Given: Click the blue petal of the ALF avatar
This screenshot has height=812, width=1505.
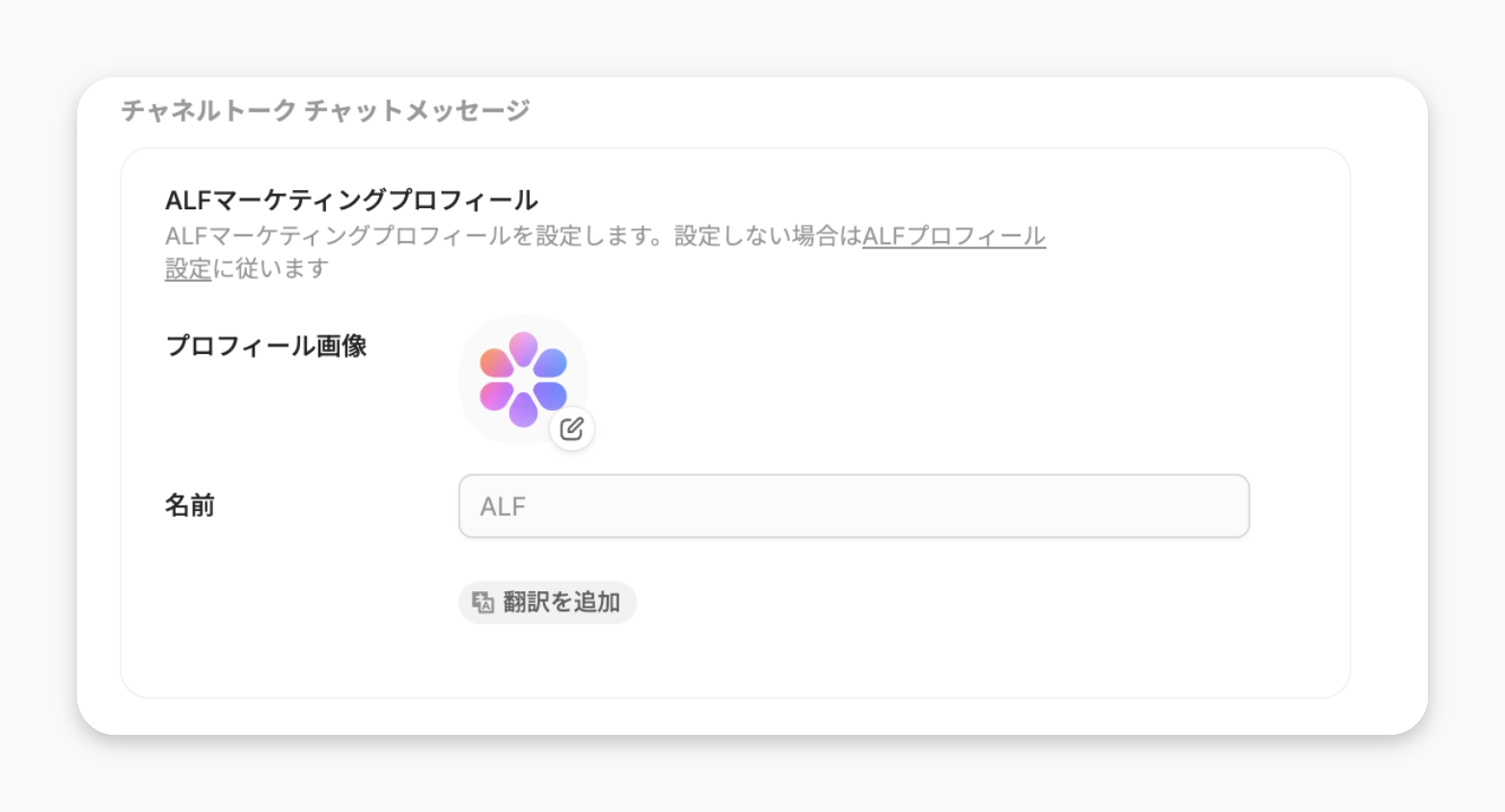Looking at the screenshot, I should pyautogui.click(x=550, y=364).
